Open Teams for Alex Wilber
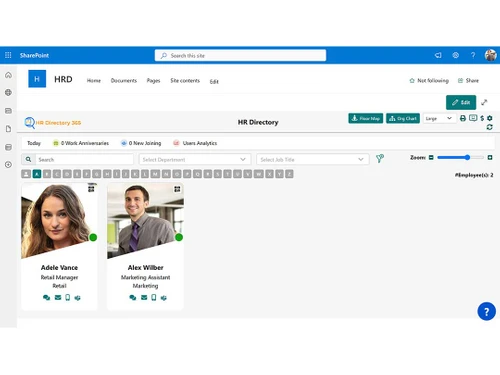The width and height of the screenshot is (500, 375). [x=163, y=298]
